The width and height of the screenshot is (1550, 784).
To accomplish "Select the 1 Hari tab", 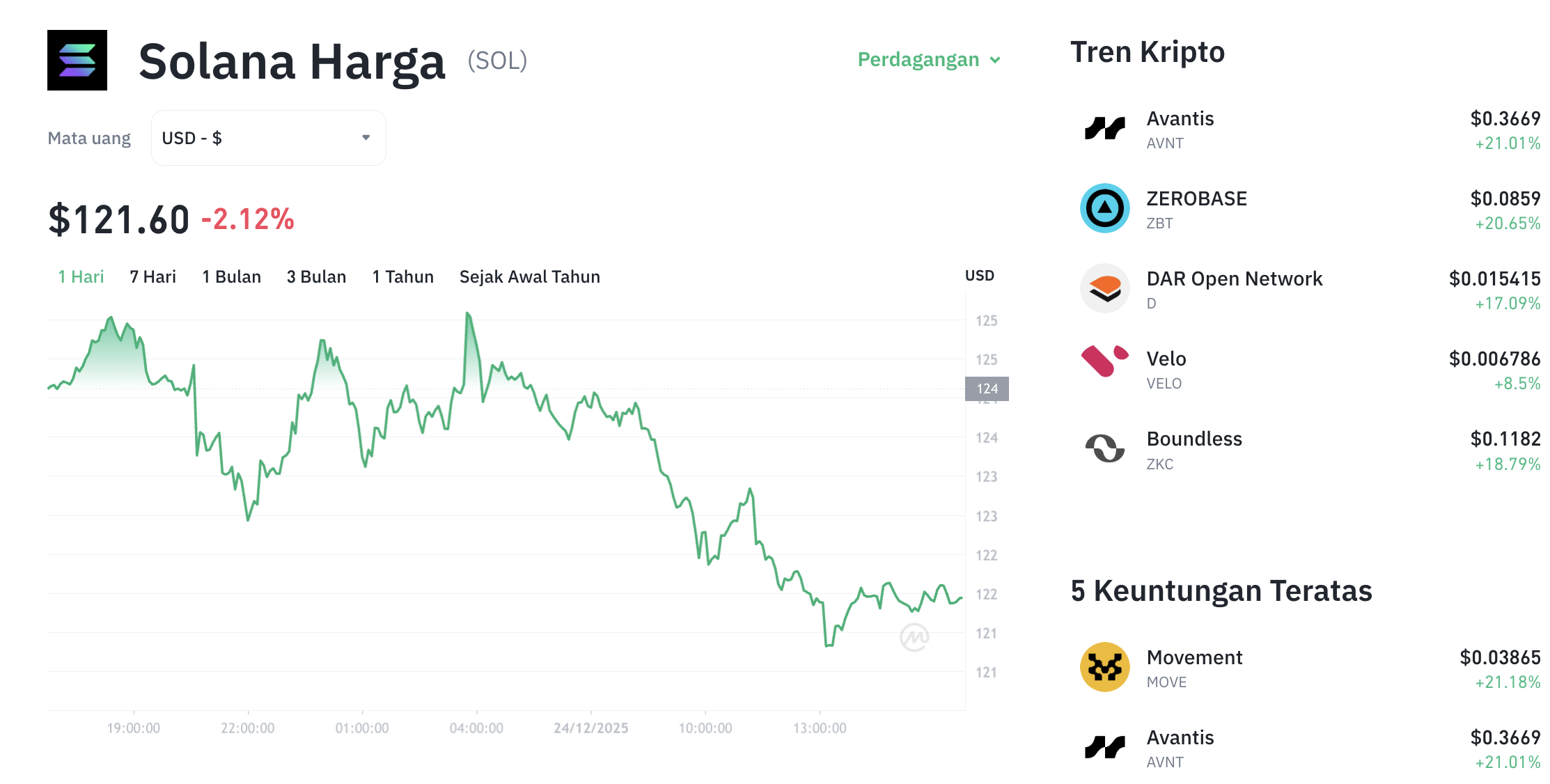I will pos(81,276).
